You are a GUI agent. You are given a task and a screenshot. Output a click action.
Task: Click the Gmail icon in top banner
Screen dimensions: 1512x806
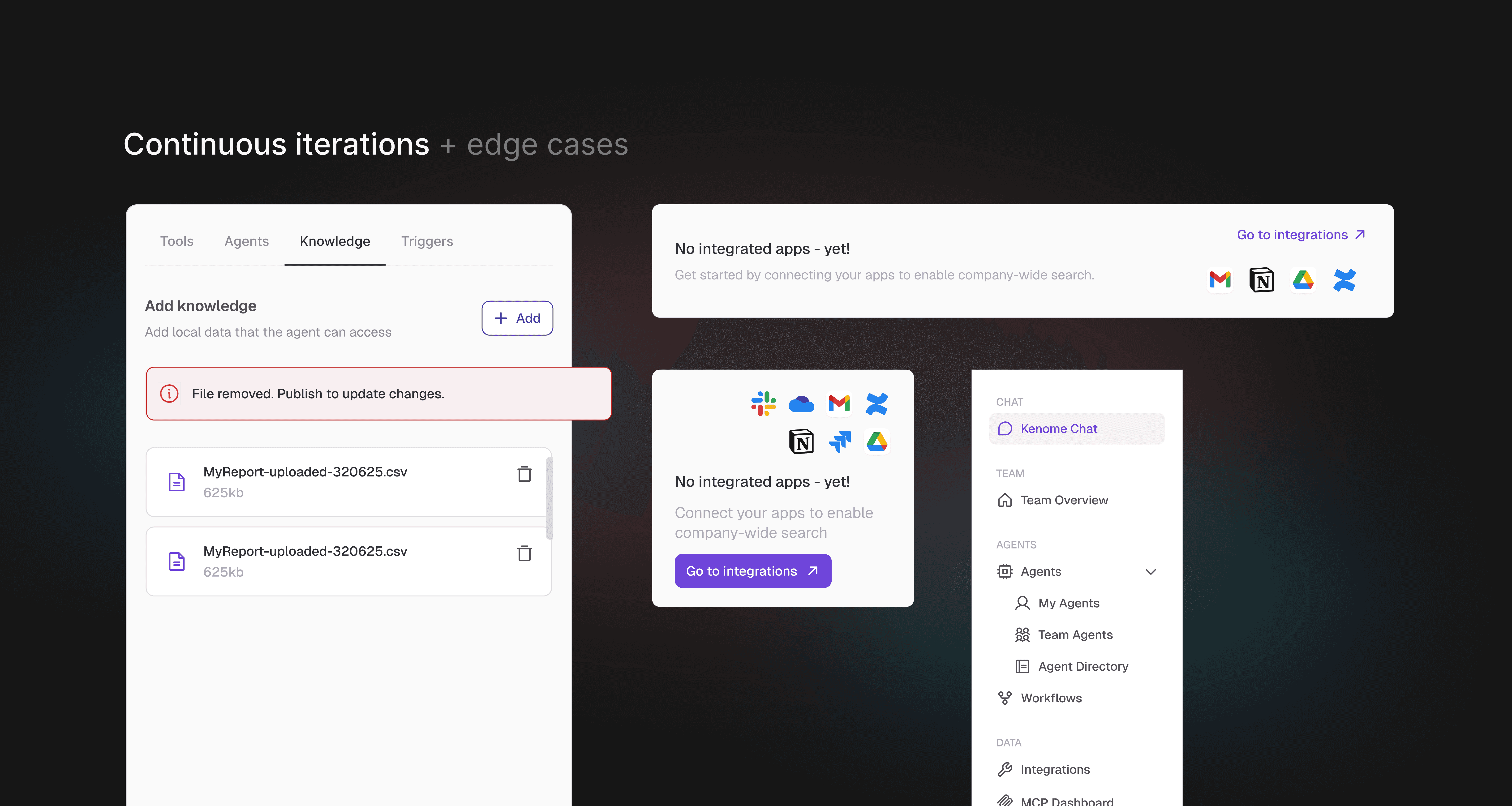tap(1220, 280)
